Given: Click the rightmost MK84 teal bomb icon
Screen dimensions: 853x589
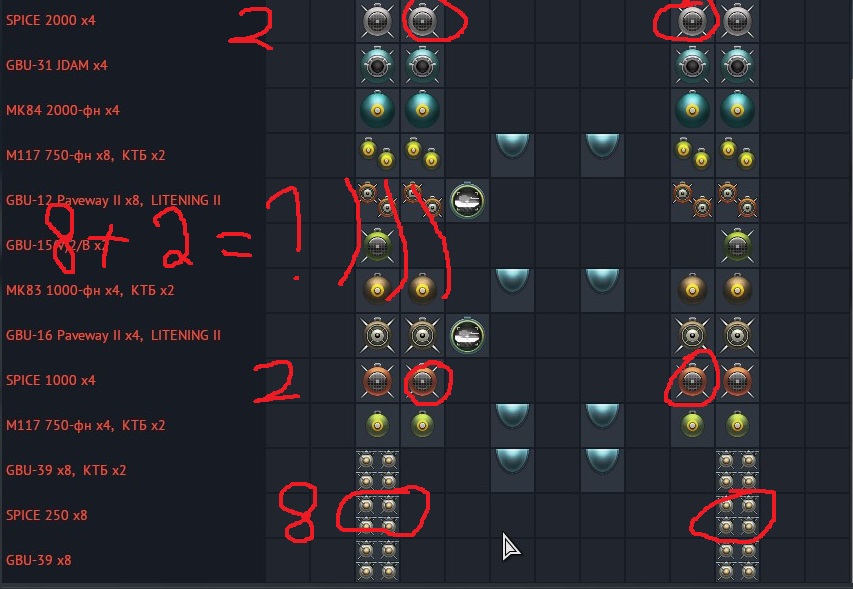Looking at the screenshot, I should tap(737, 110).
